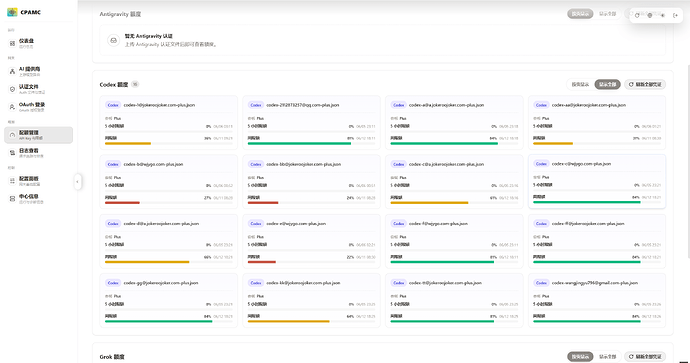
Task: Open the 认证文件 shield sidebar icon
Action: [12, 89]
